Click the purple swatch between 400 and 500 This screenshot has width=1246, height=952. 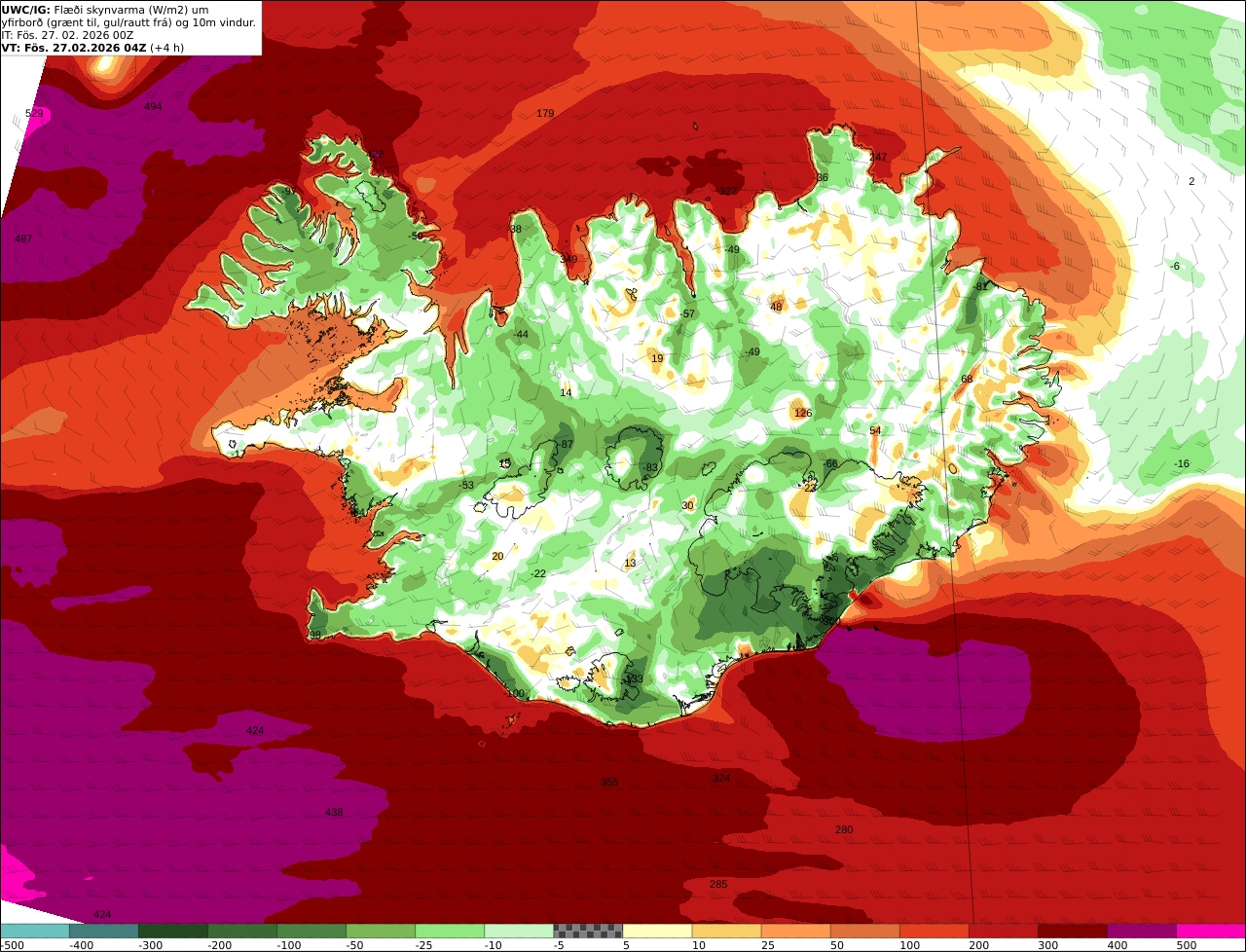pyautogui.click(x=1141, y=931)
